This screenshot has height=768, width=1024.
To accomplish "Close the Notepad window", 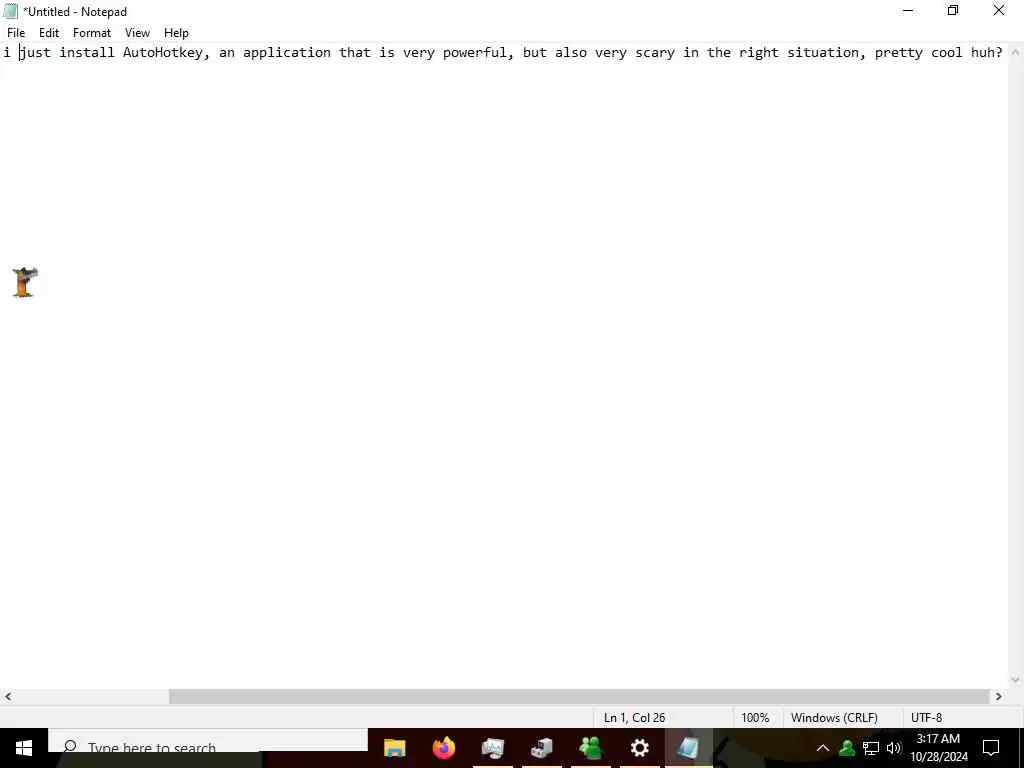I will pos(999,10).
